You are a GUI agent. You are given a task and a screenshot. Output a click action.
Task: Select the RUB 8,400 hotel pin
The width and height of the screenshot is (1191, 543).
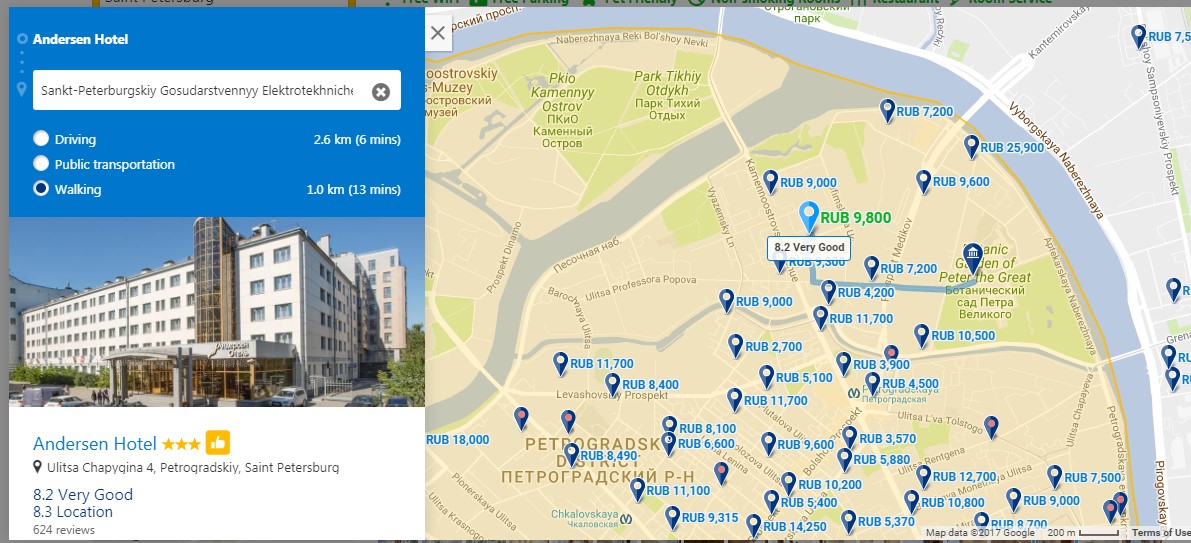[x=612, y=385]
